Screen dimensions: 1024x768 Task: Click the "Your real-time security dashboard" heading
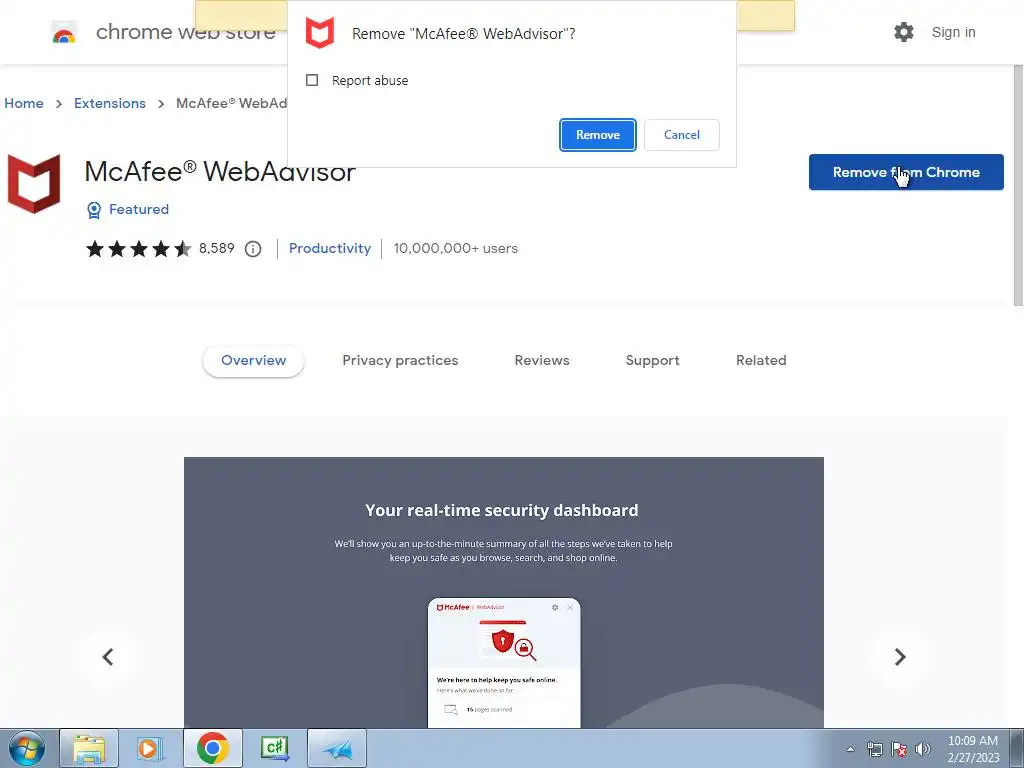tap(502, 510)
